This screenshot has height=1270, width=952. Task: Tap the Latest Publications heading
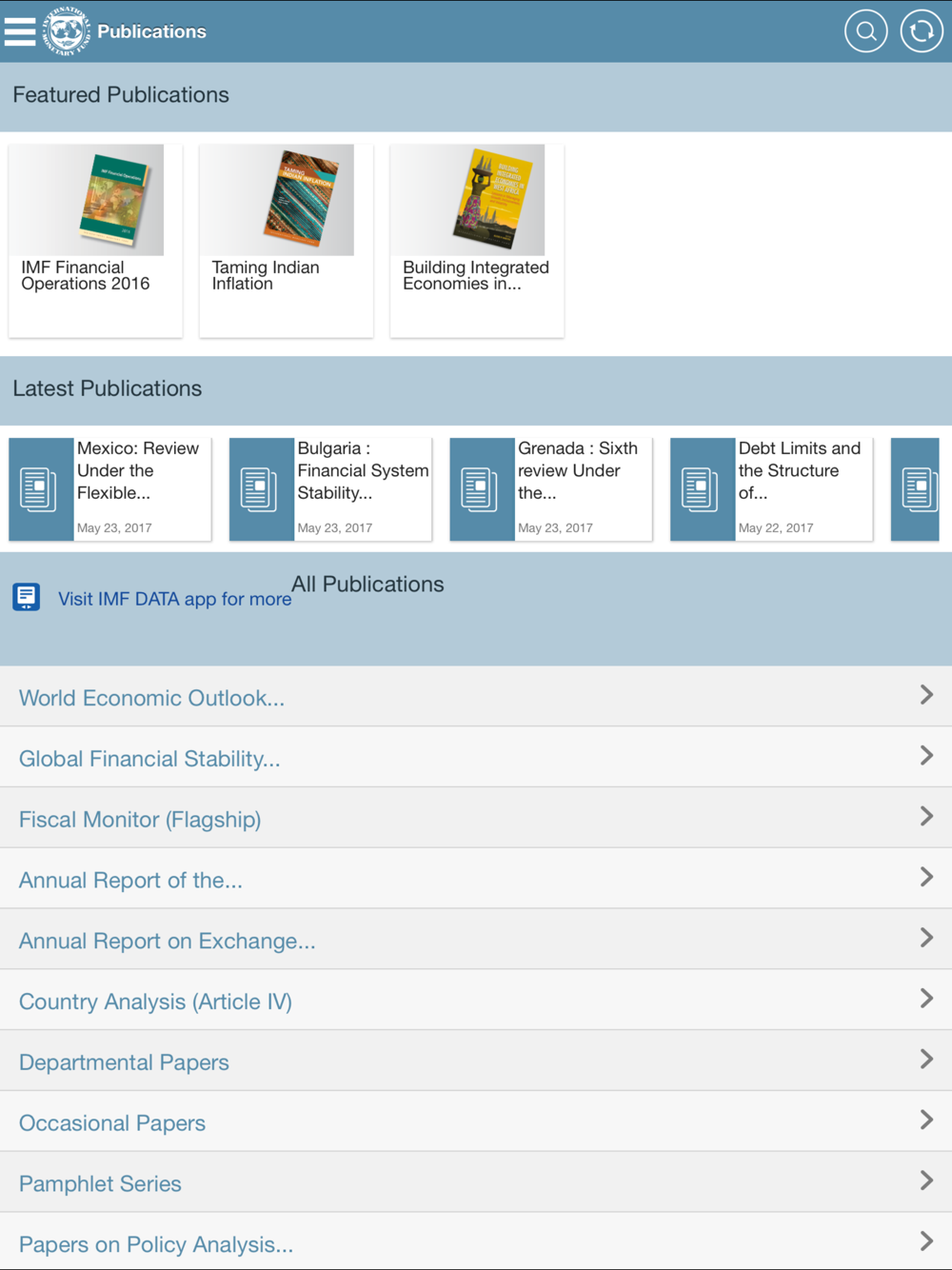(108, 388)
